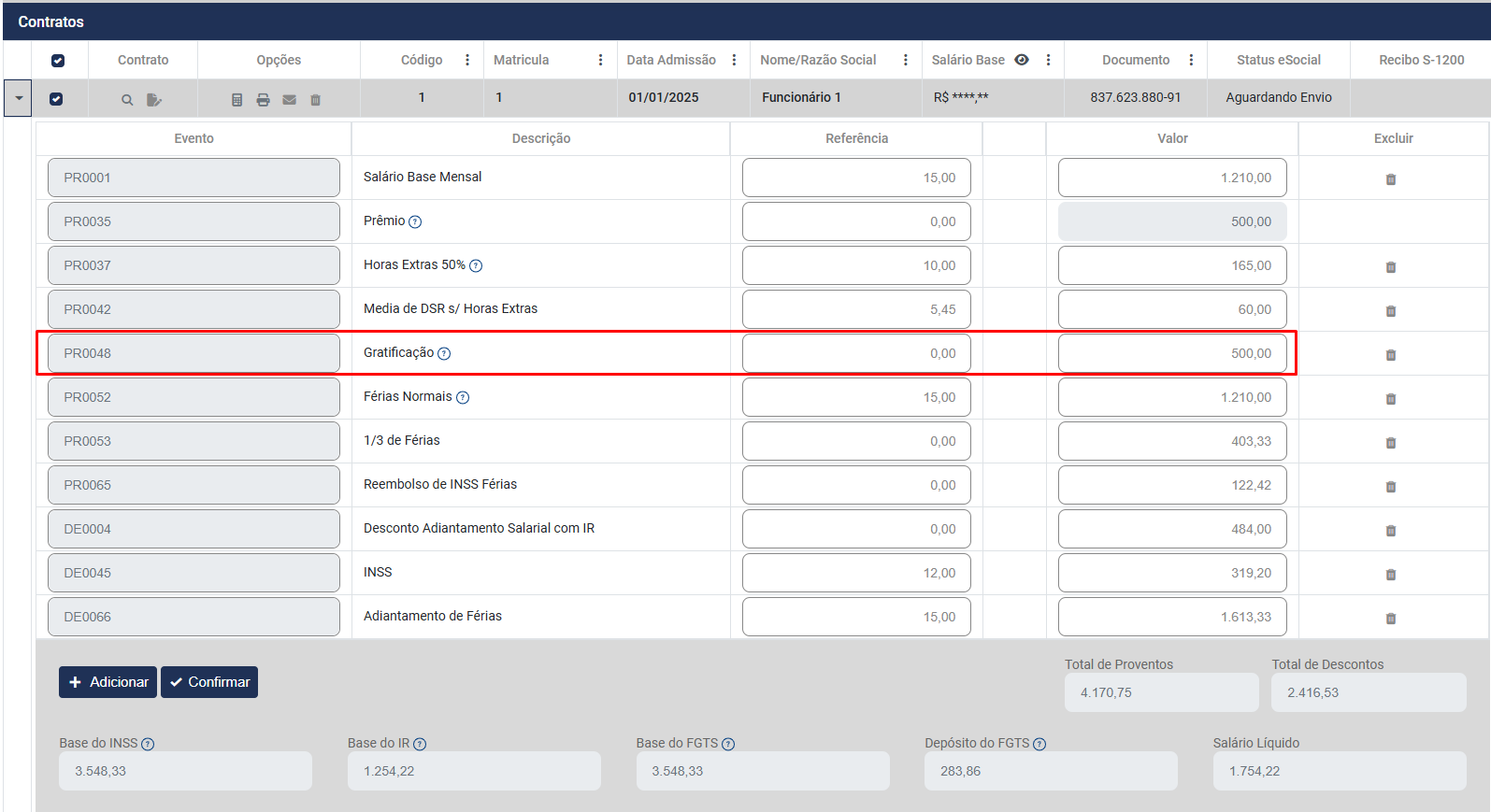Print the payslip using the printer icon
The height and width of the screenshot is (812, 1491).
pyautogui.click(x=263, y=100)
